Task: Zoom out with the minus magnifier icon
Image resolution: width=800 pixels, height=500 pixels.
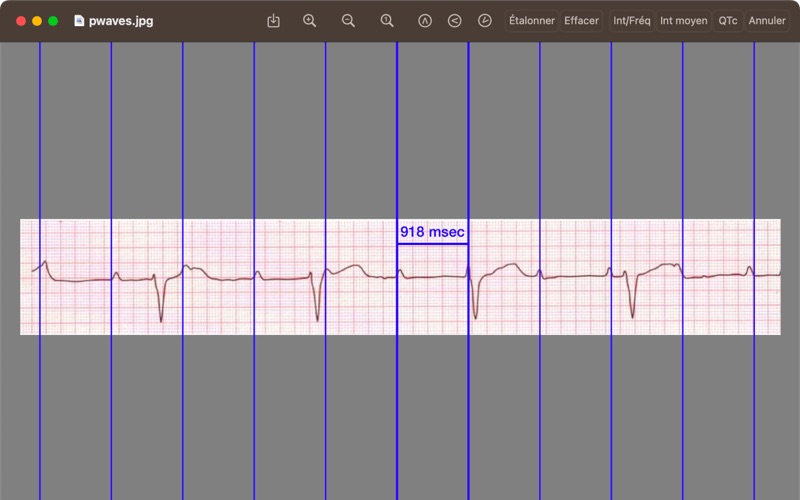Action: (x=348, y=21)
